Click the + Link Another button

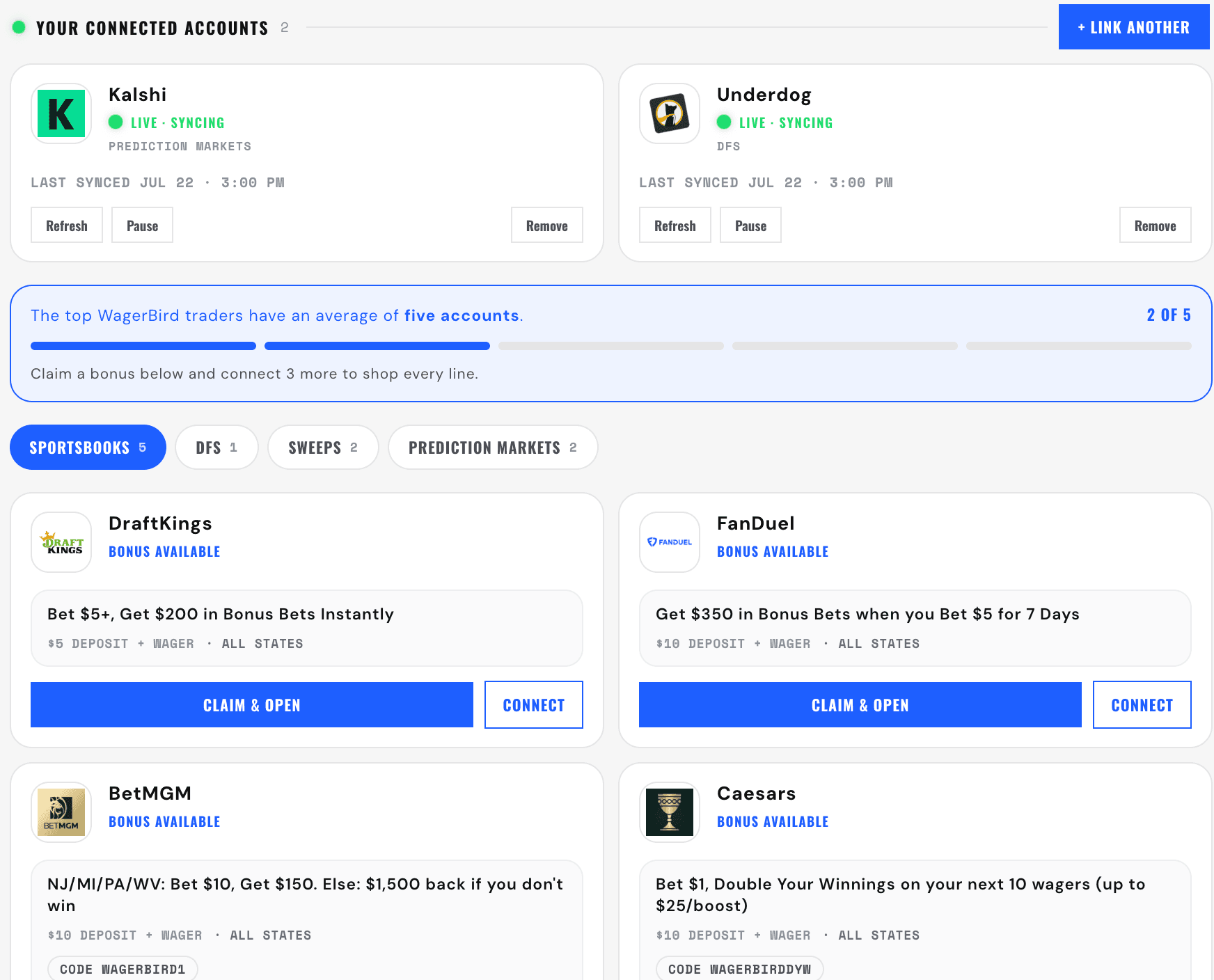point(1134,27)
